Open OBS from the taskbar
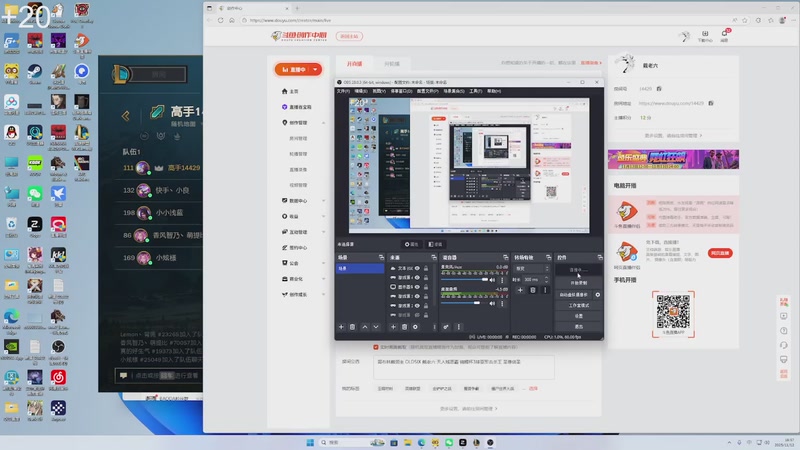This screenshot has width=800, height=450. click(490, 442)
